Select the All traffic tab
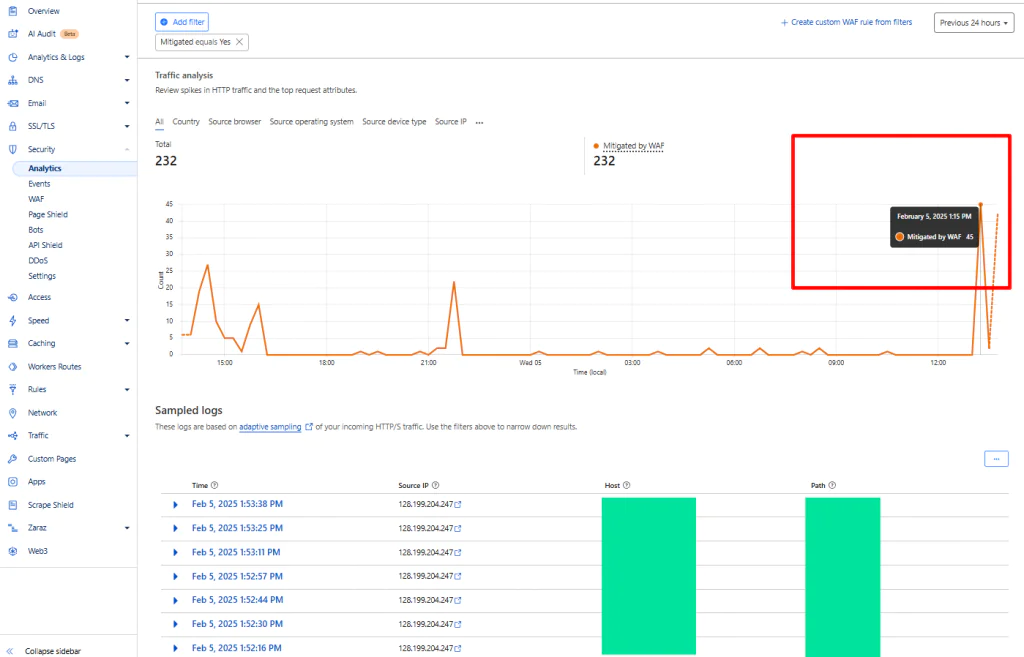Image resolution: width=1024 pixels, height=657 pixels. pos(159,122)
